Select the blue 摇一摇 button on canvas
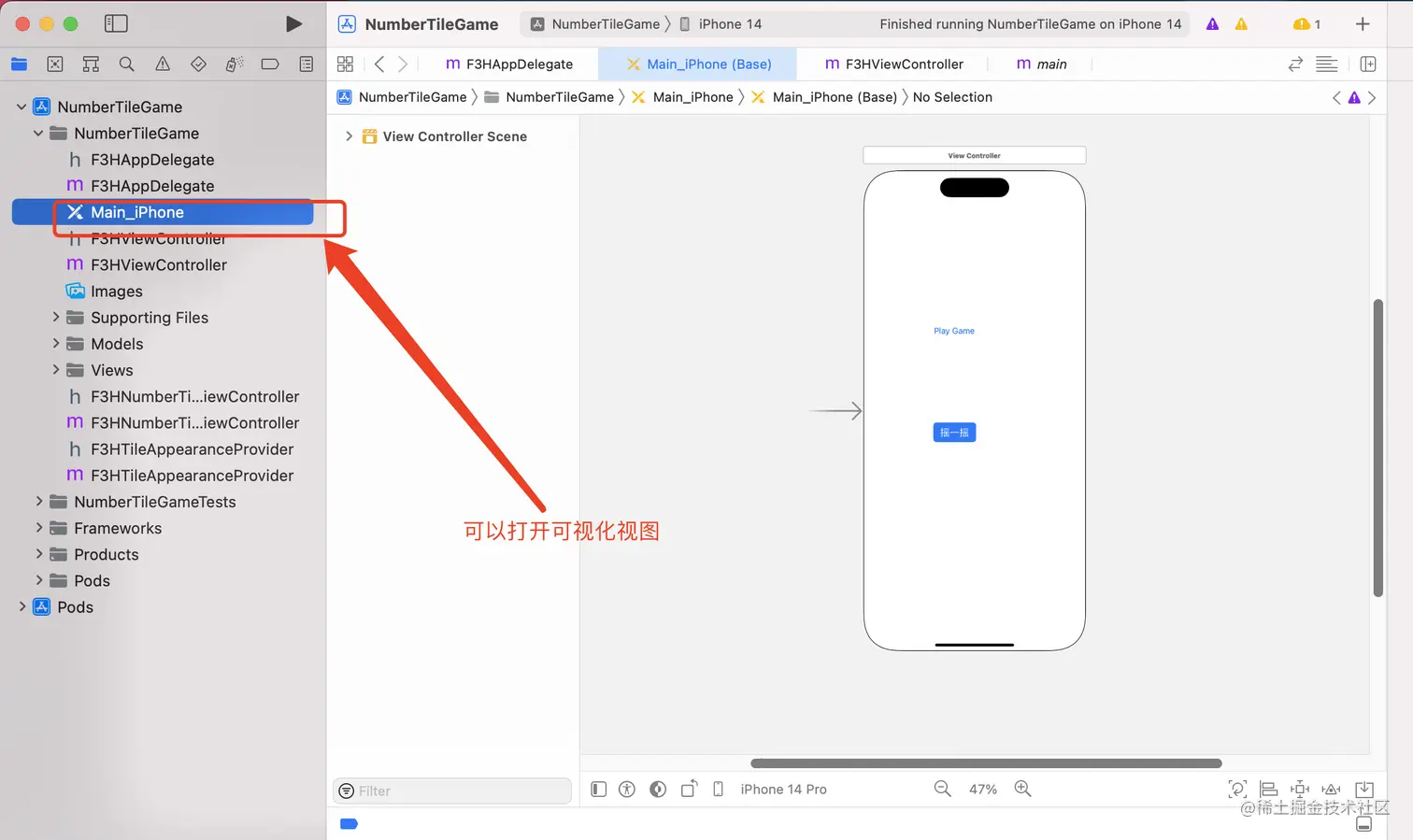Viewport: 1413px width, 840px height. 954,432
